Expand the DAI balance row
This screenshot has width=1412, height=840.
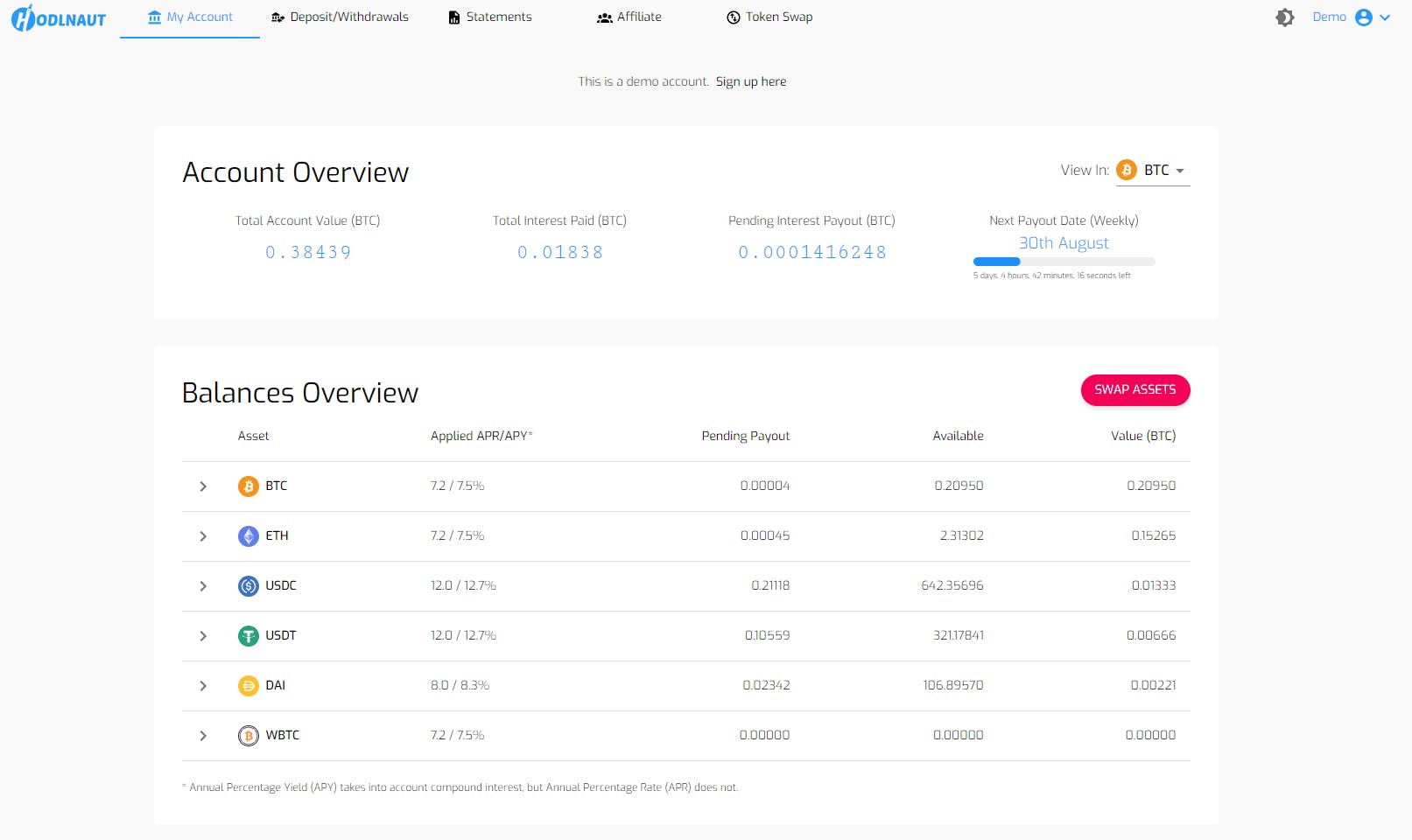tap(203, 686)
